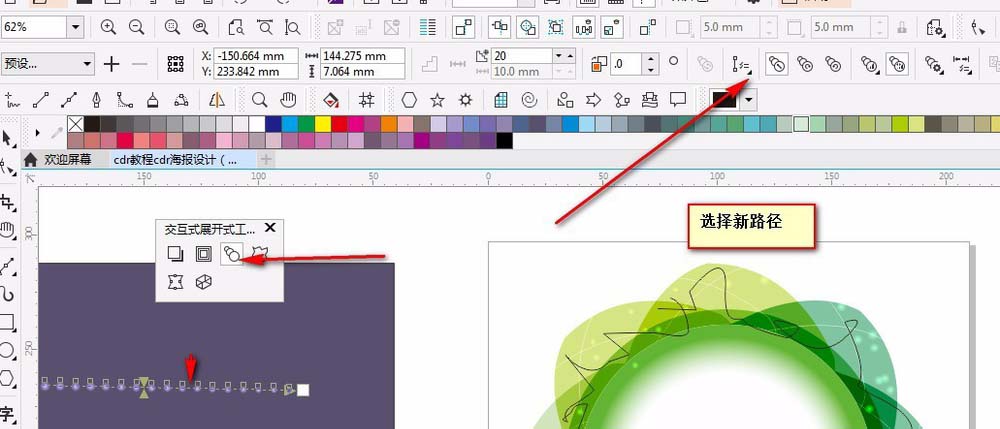Viewport: 1000px width, 429px height.
Task: Zoom to all objects icon
Action: pyautogui.click(x=201, y=27)
